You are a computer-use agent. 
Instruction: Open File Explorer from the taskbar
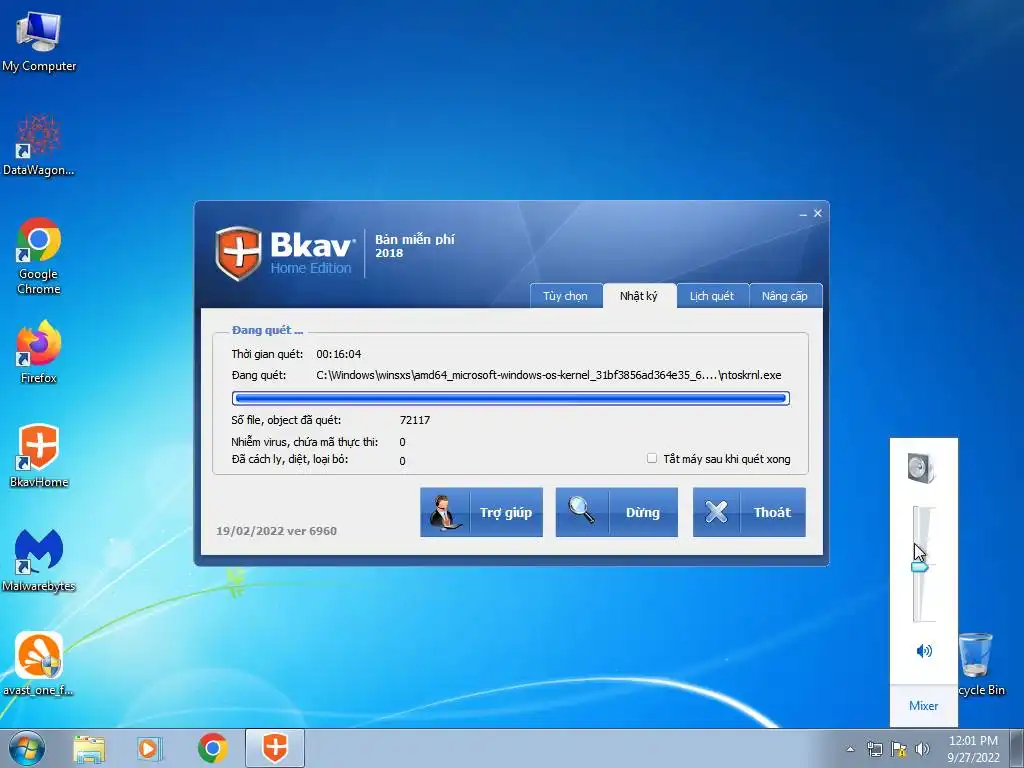89,749
